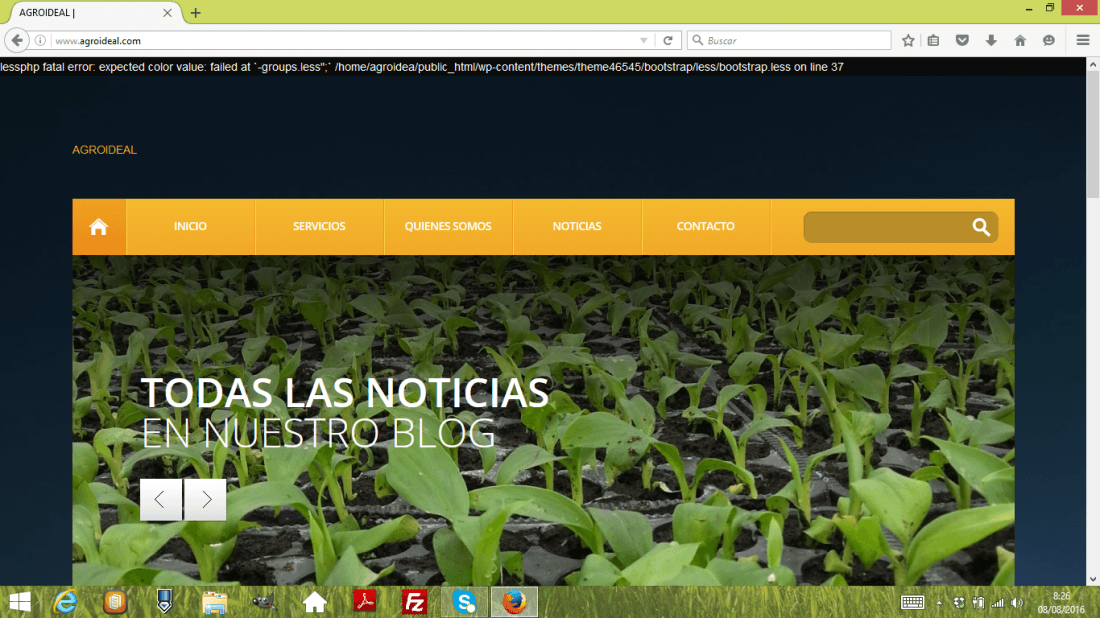This screenshot has width=1100, height=618.
Task: Click the scrollbar up arrow
Action: point(1093,64)
